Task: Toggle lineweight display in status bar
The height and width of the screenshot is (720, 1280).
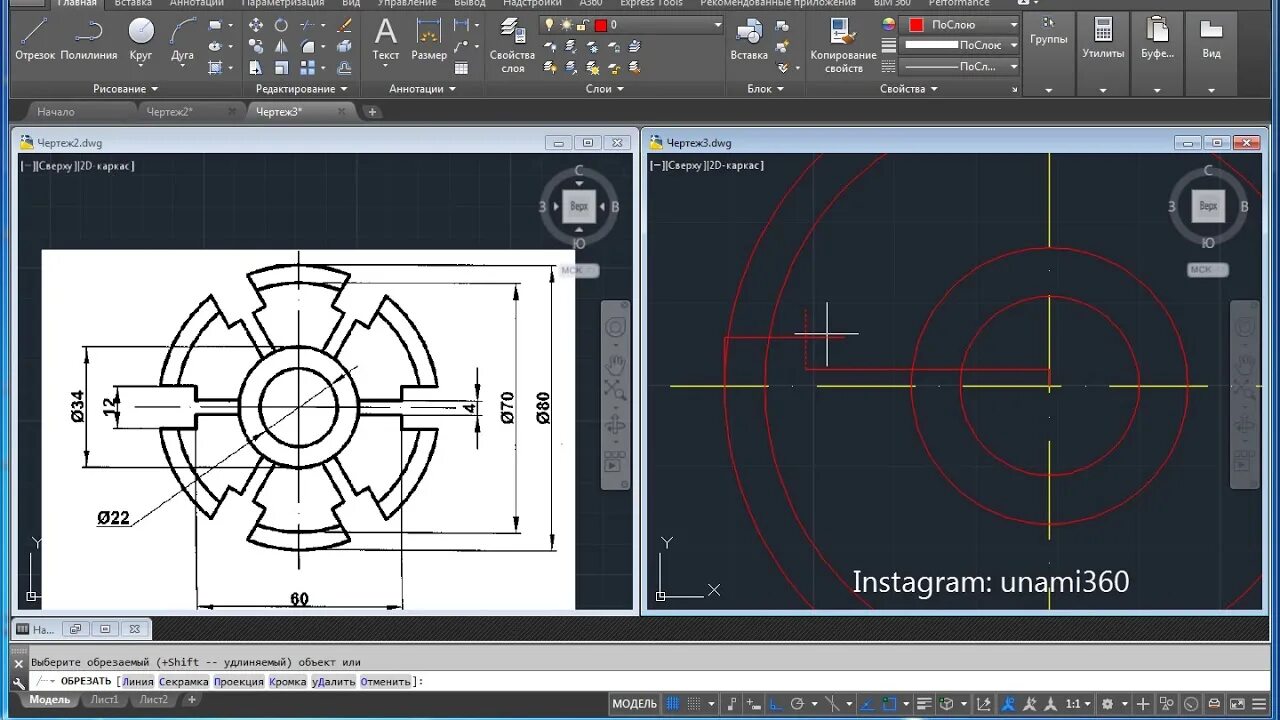Action: coord(923,704)
